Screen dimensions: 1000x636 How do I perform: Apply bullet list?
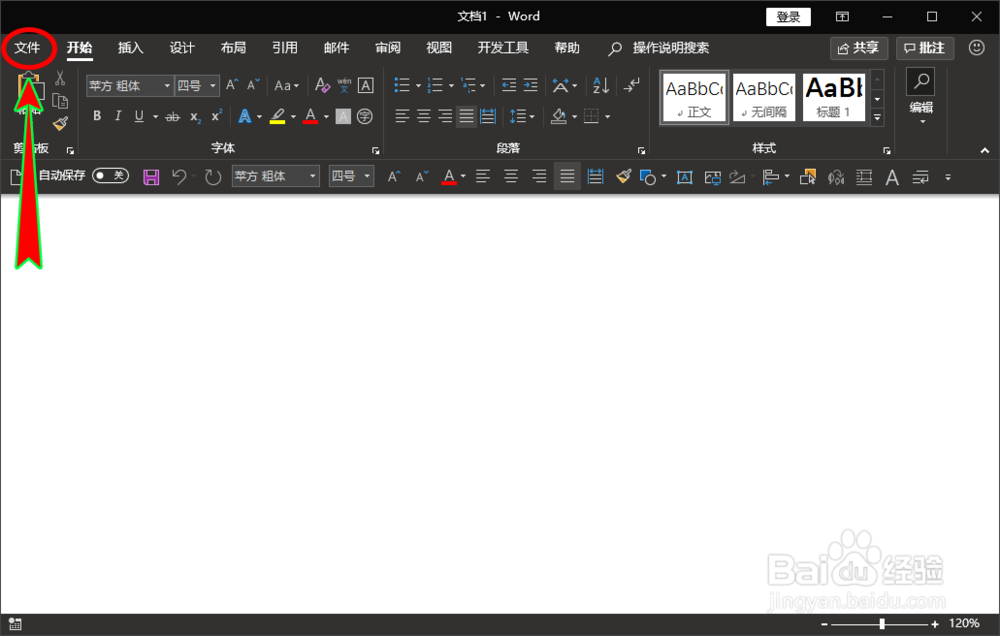(402, 85)
